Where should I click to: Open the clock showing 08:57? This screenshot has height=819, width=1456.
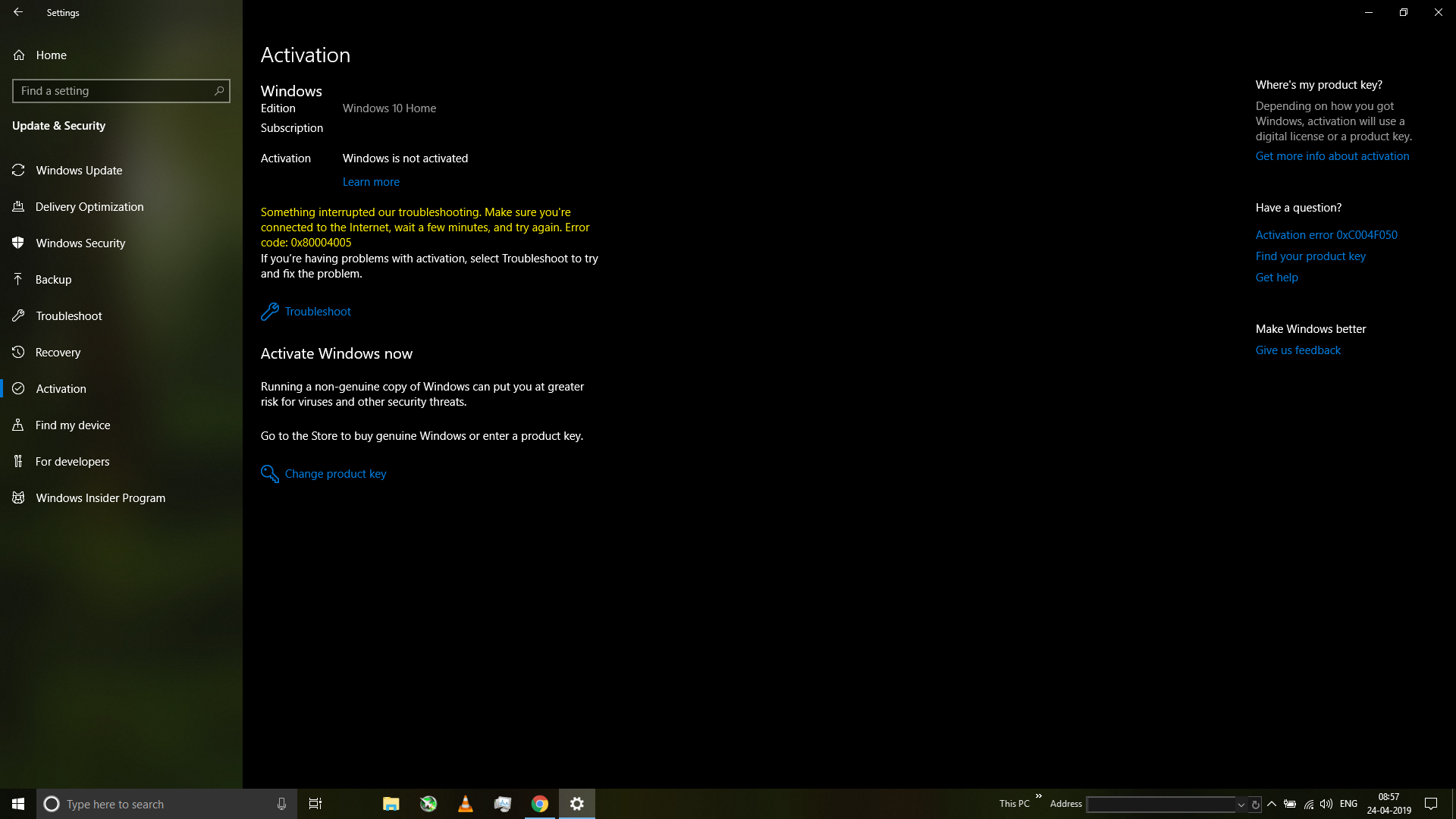[1389, 804]
